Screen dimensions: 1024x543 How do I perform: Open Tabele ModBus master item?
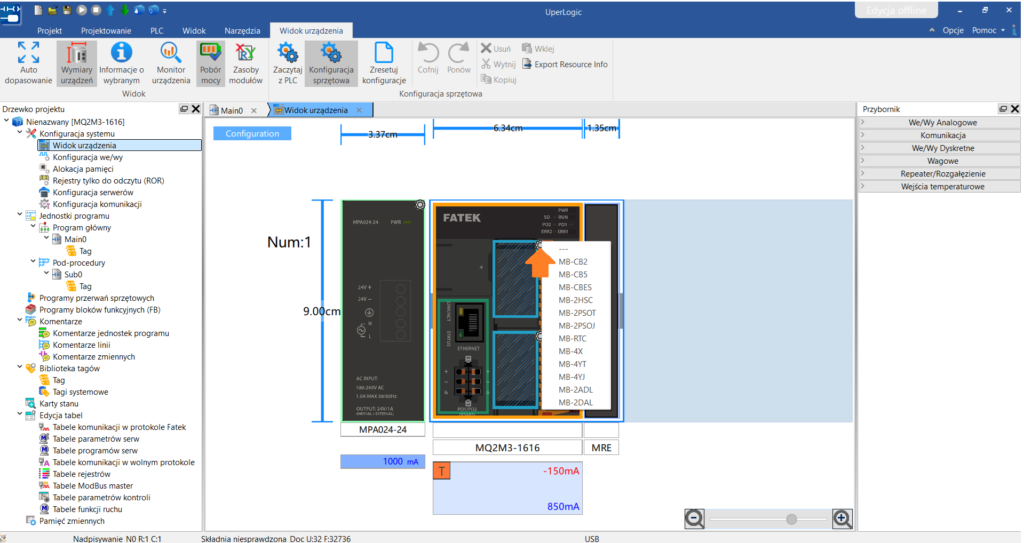[93, 485]
